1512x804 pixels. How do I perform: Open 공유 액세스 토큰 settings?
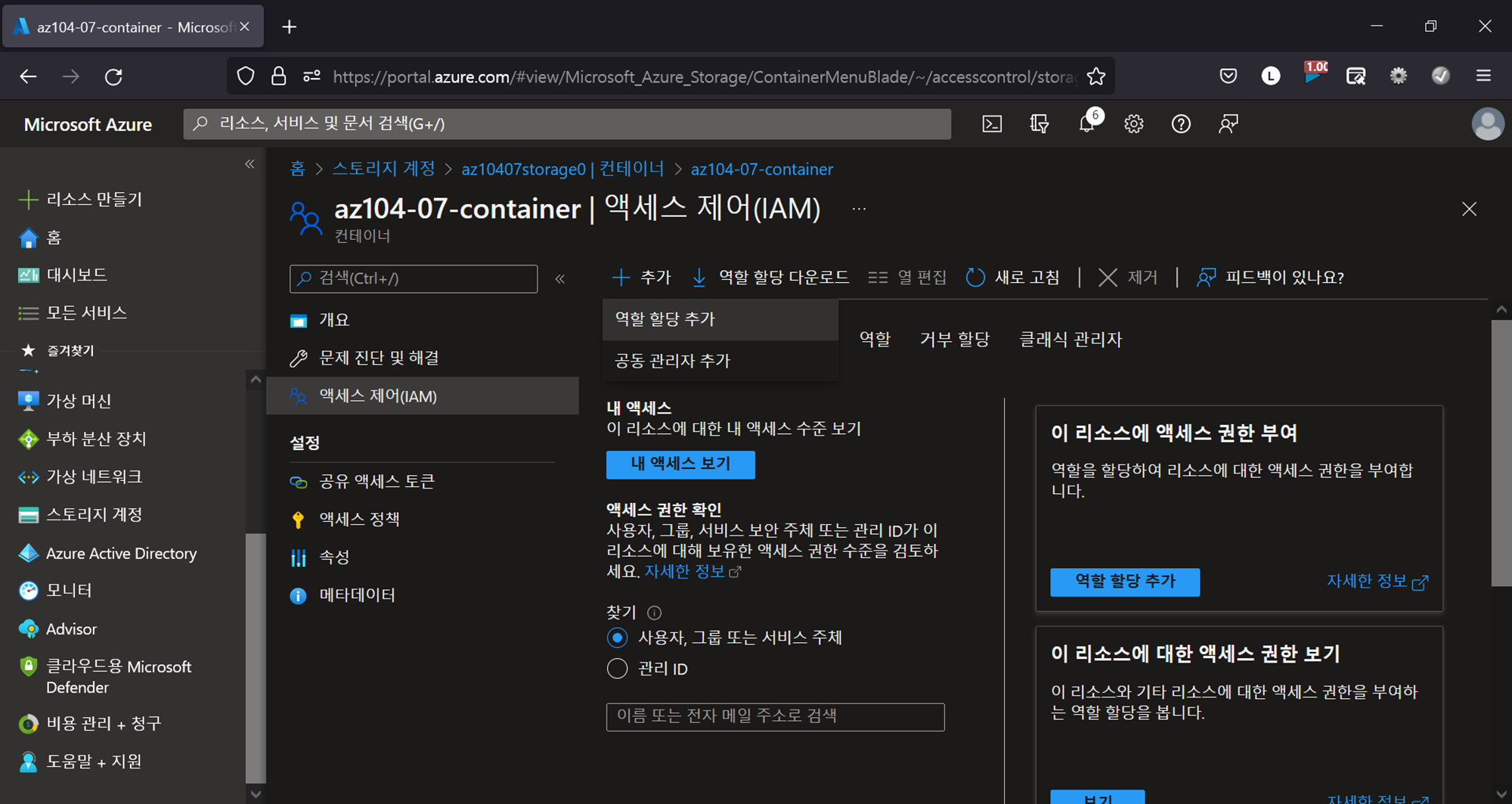[x=423, y=482]
